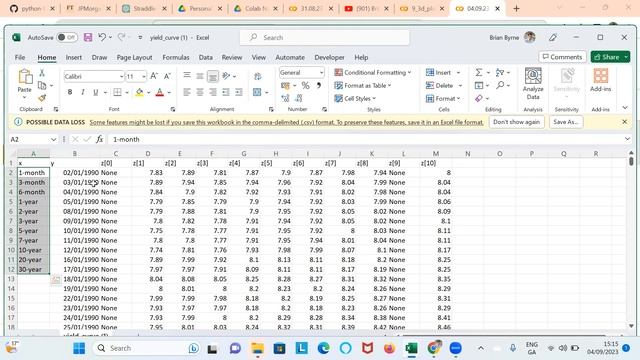Image resolution: width=640 pixels, height=360 pixels.
Task: Toggle Middle Align vertical alignment
Action: pos(200,76)
